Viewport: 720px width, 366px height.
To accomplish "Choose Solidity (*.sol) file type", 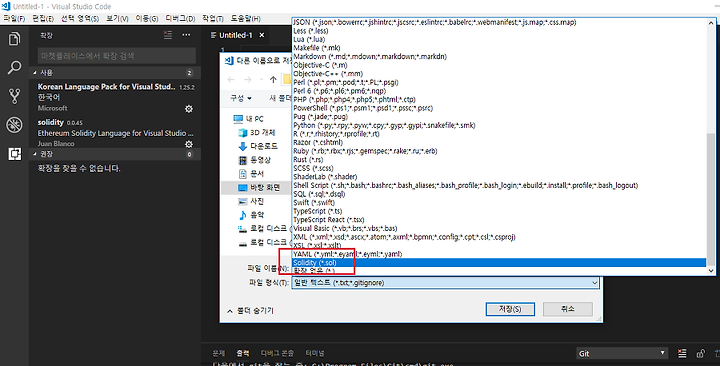I will click(499, 263).
